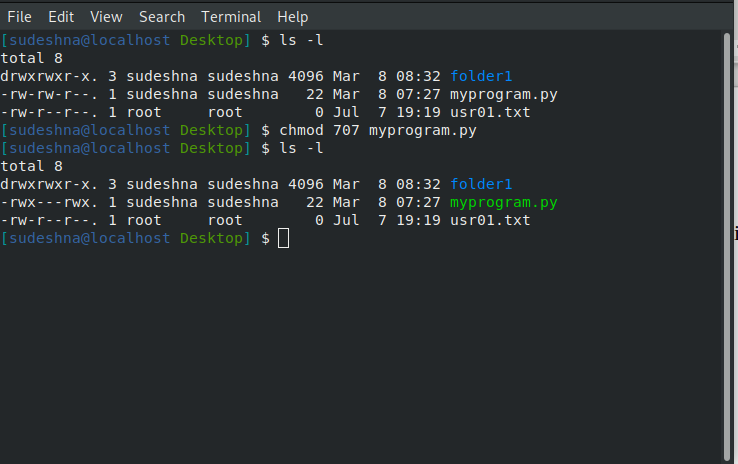
Task: Click the bottom empty prompt's 'Desktop' text
Action: (212, 238)
